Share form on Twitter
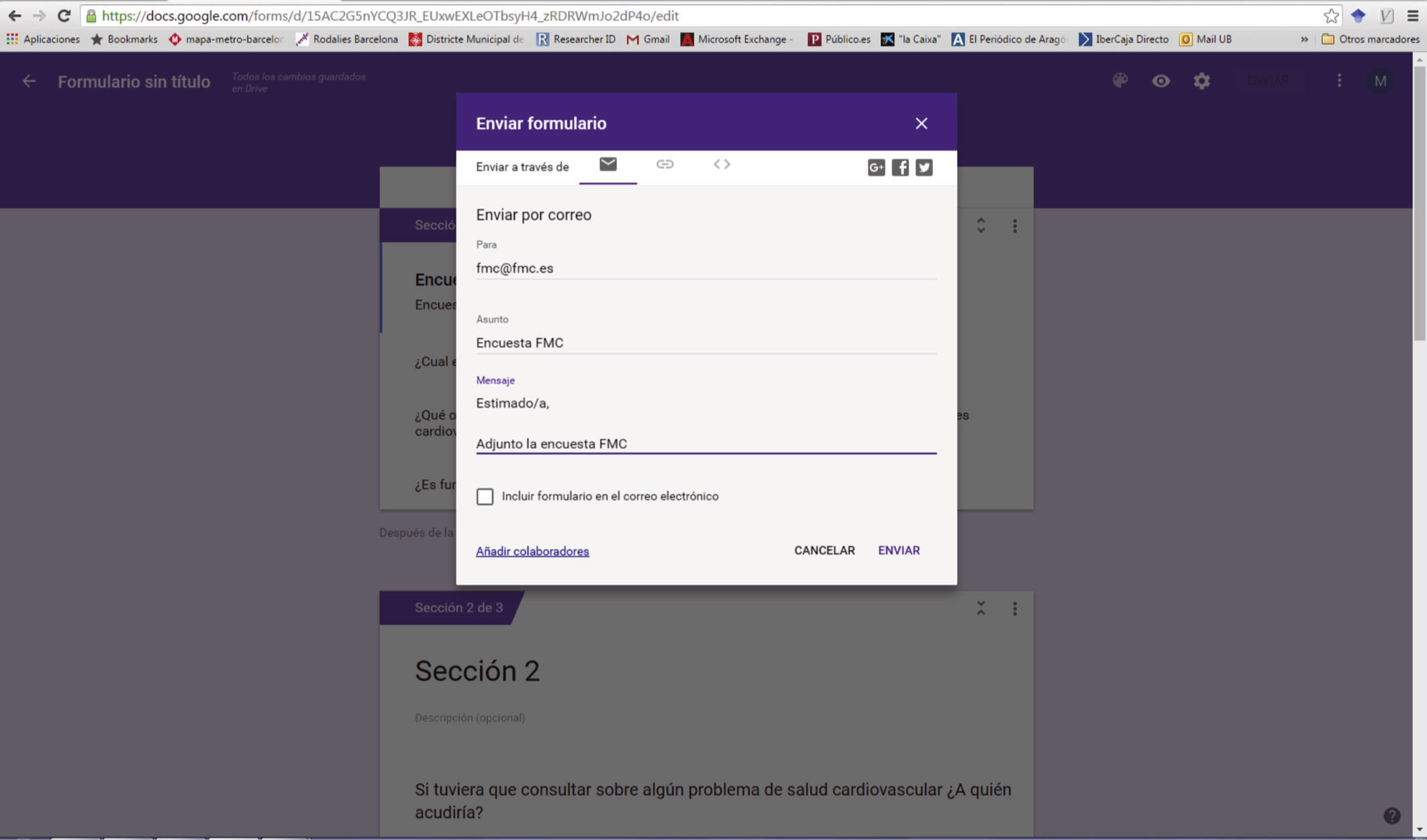This screenshot has width=1427, height=840. [x=924, y=168]
